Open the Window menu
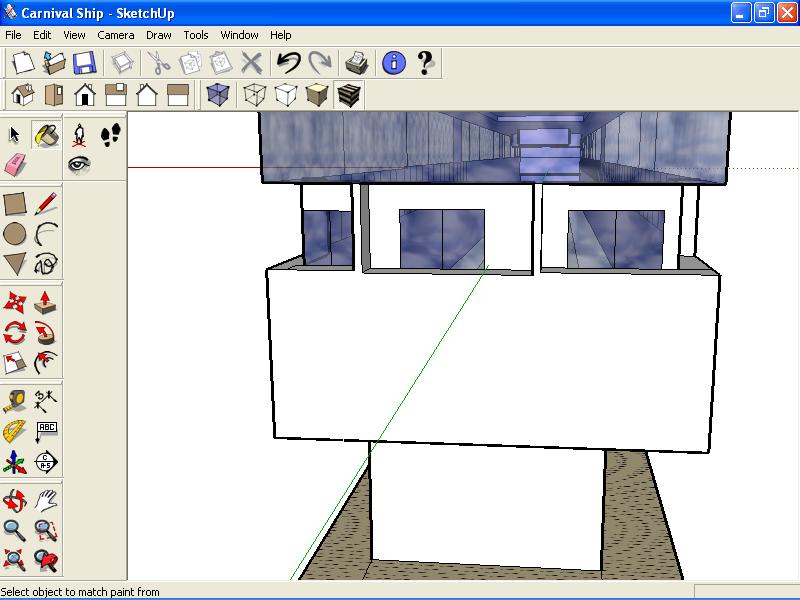Screen dimensions: 800x600 pos(239,35)
